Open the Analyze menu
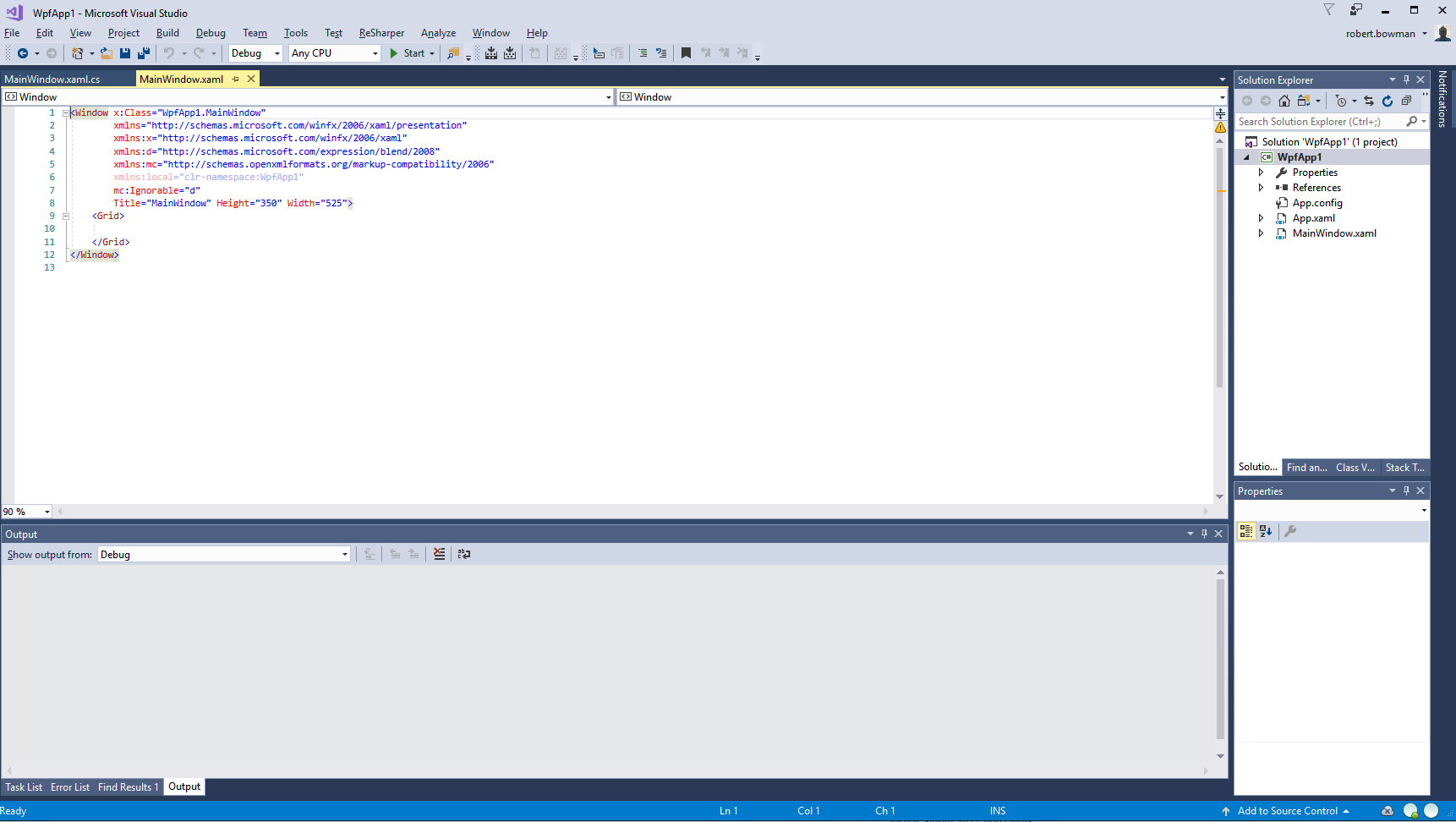1456x822 pixels. click(438, 33)
